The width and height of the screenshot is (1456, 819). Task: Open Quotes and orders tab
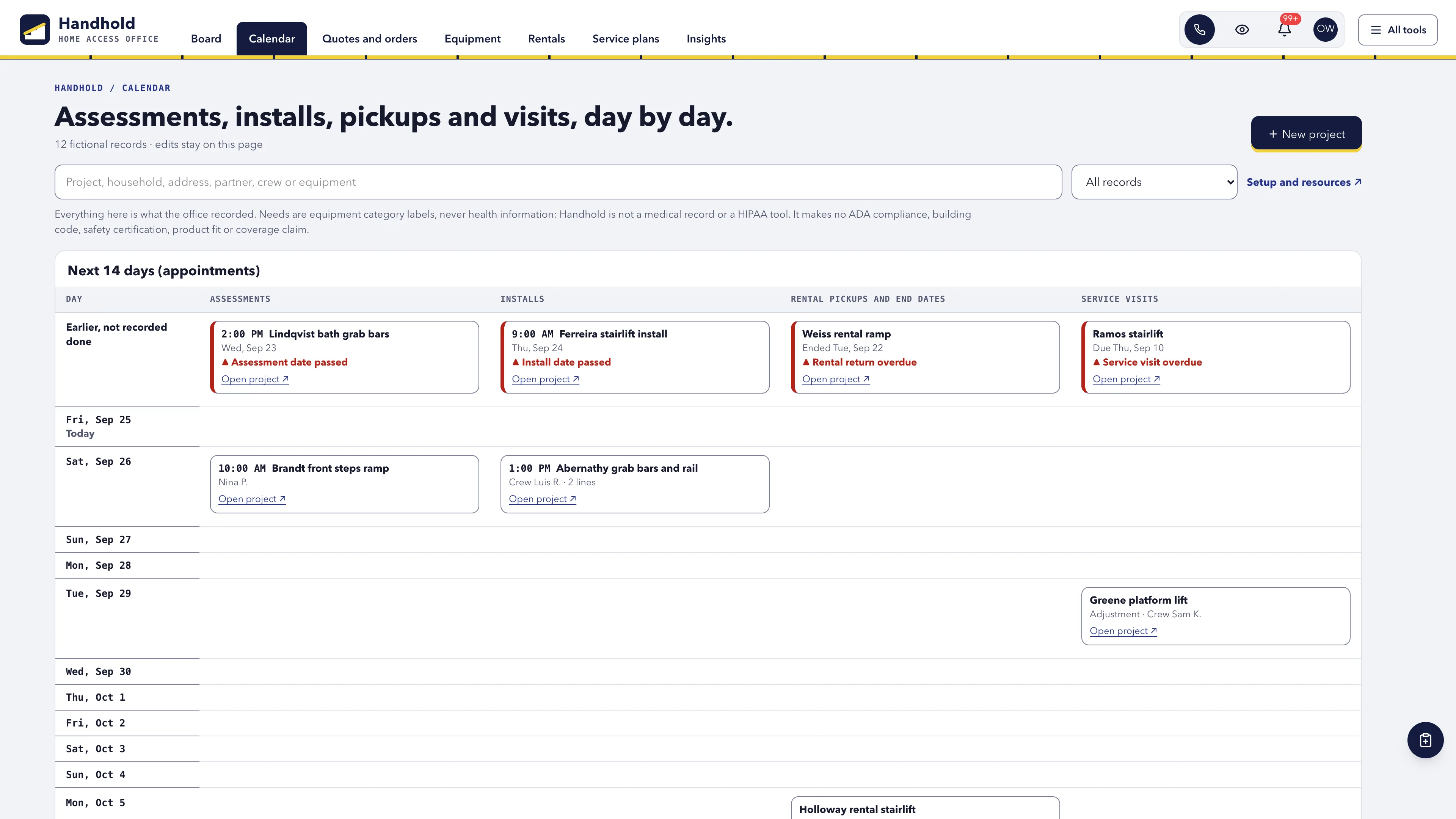click(x=370, y=38)
